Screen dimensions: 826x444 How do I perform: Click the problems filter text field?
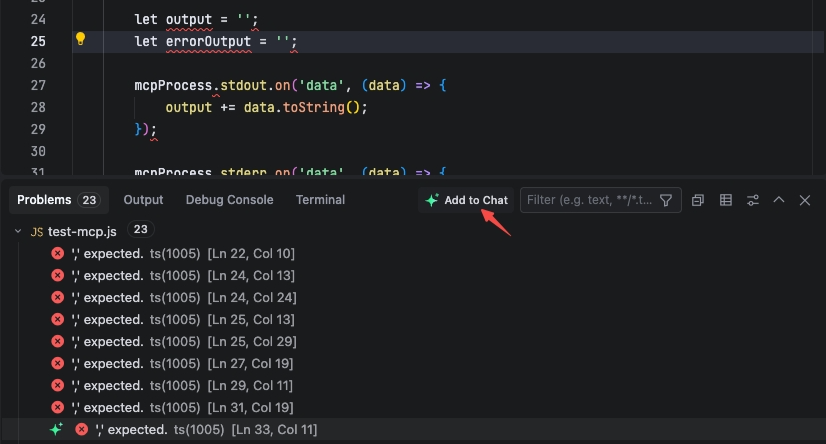coord(590,200)
